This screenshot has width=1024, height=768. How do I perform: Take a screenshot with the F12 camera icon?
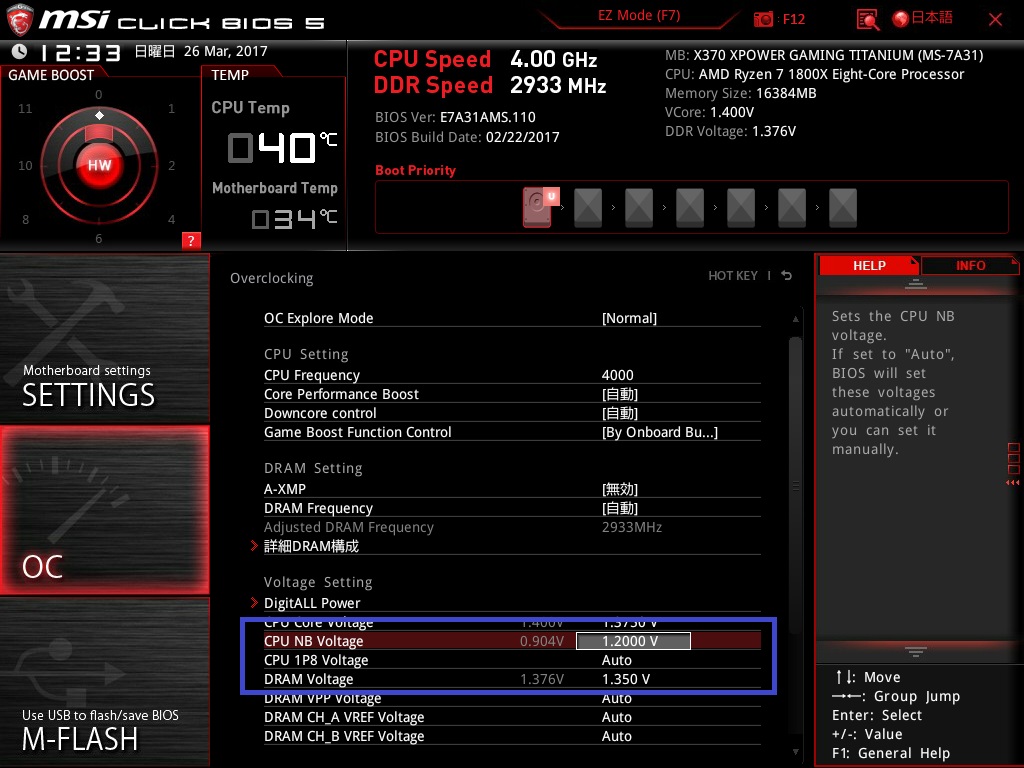tap(763, 19)
